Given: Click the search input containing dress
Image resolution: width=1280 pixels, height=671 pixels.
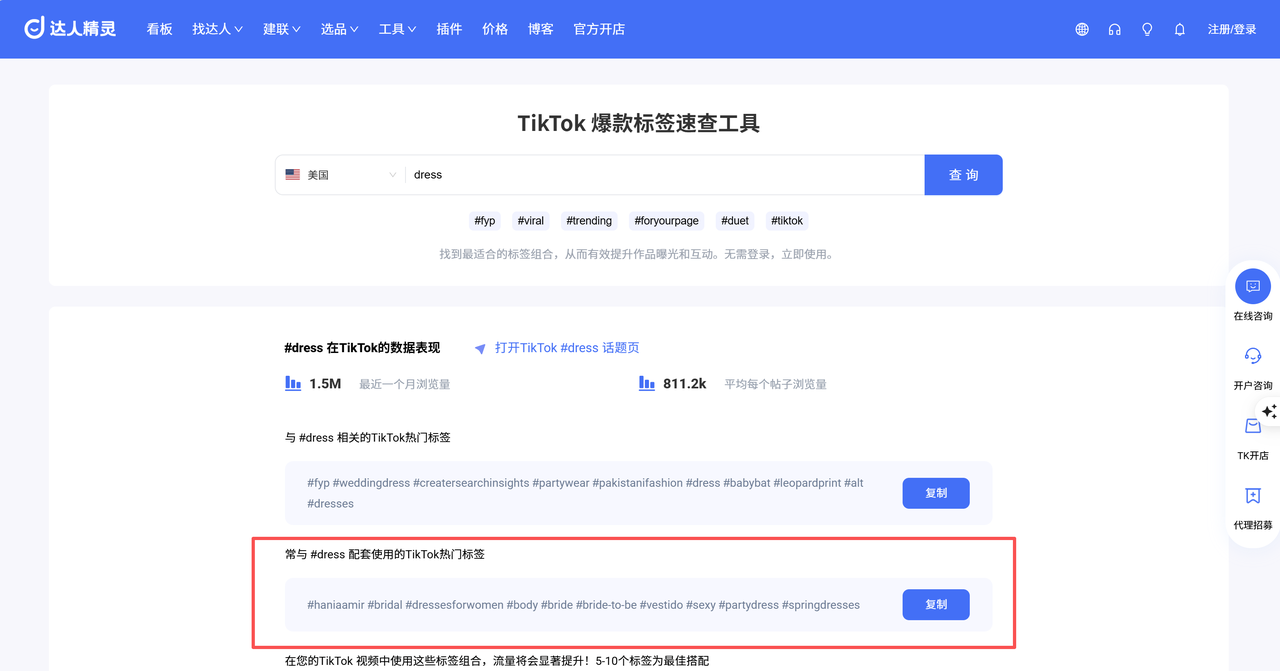Looking at the screenshot, I should (x=660, y=175).
